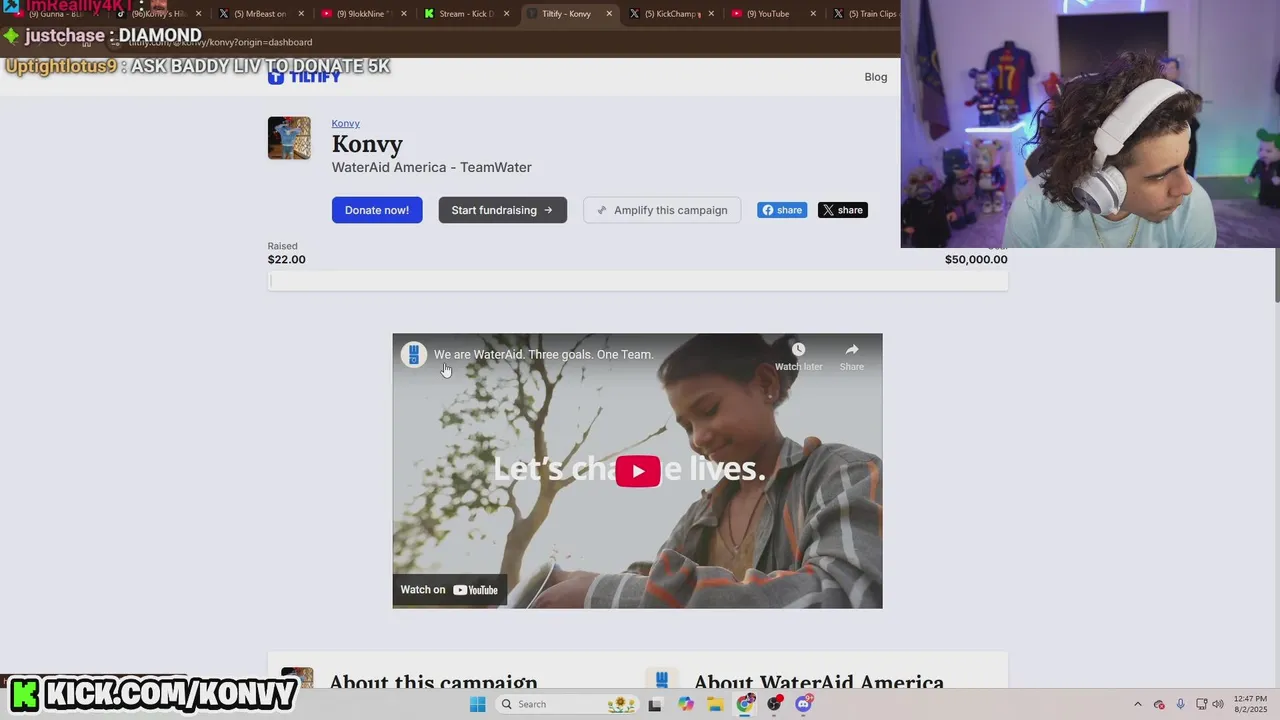Click the Tiltify logo in header

304,77
